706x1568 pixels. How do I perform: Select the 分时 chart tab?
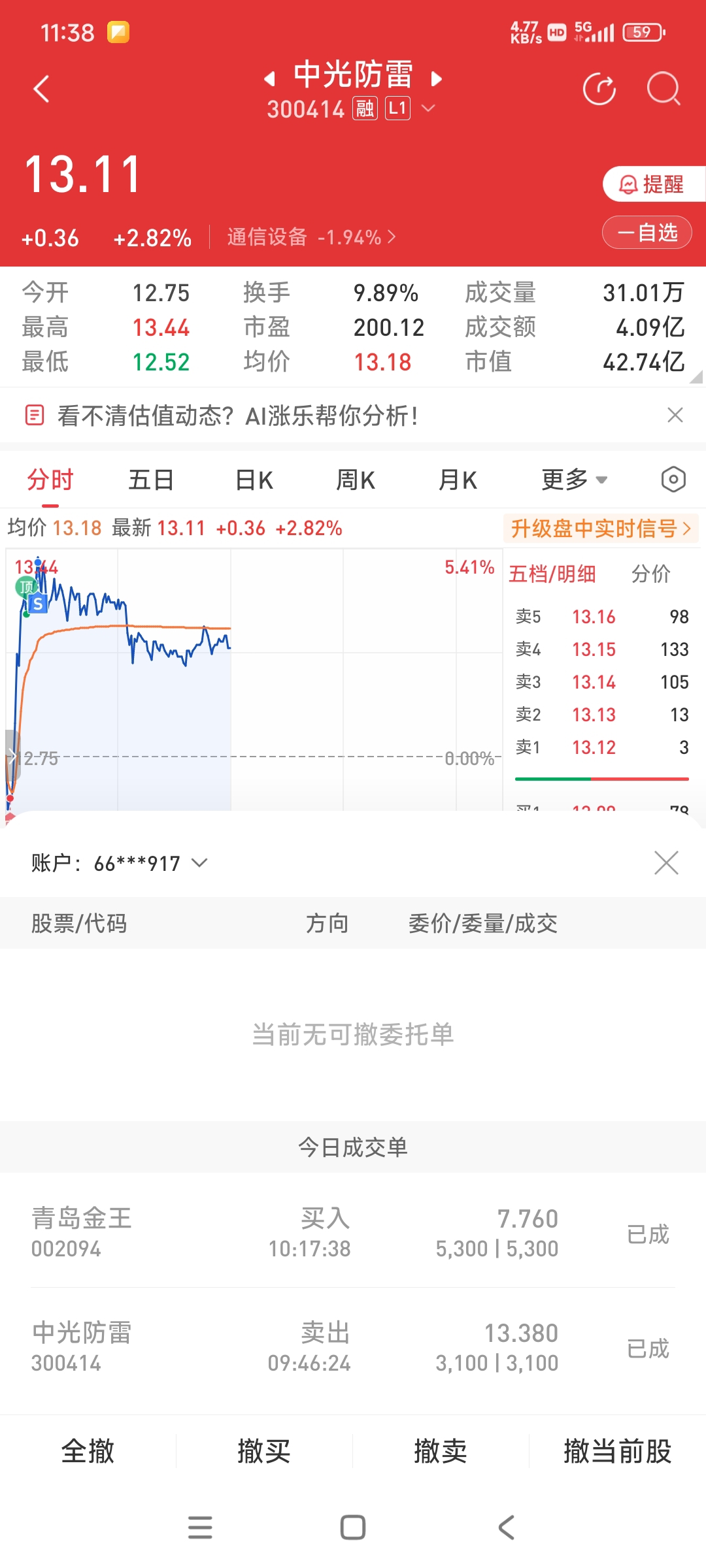(50, 480)
